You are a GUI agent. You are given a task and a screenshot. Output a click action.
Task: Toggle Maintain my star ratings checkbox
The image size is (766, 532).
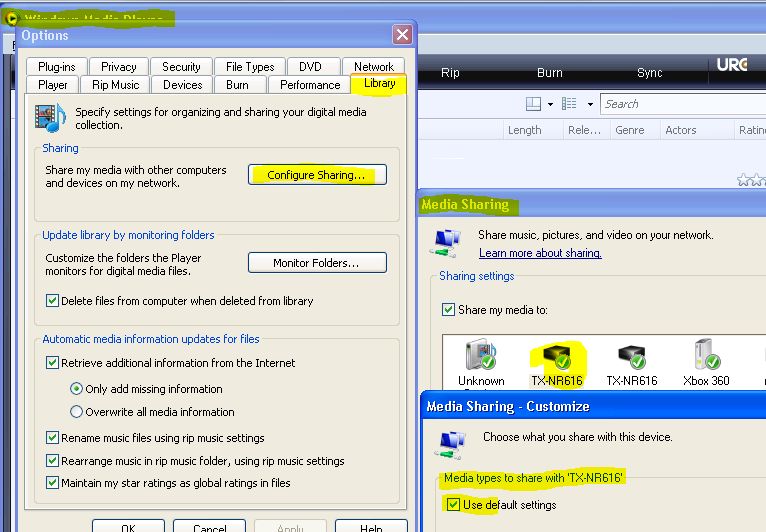tap(52, 483)
